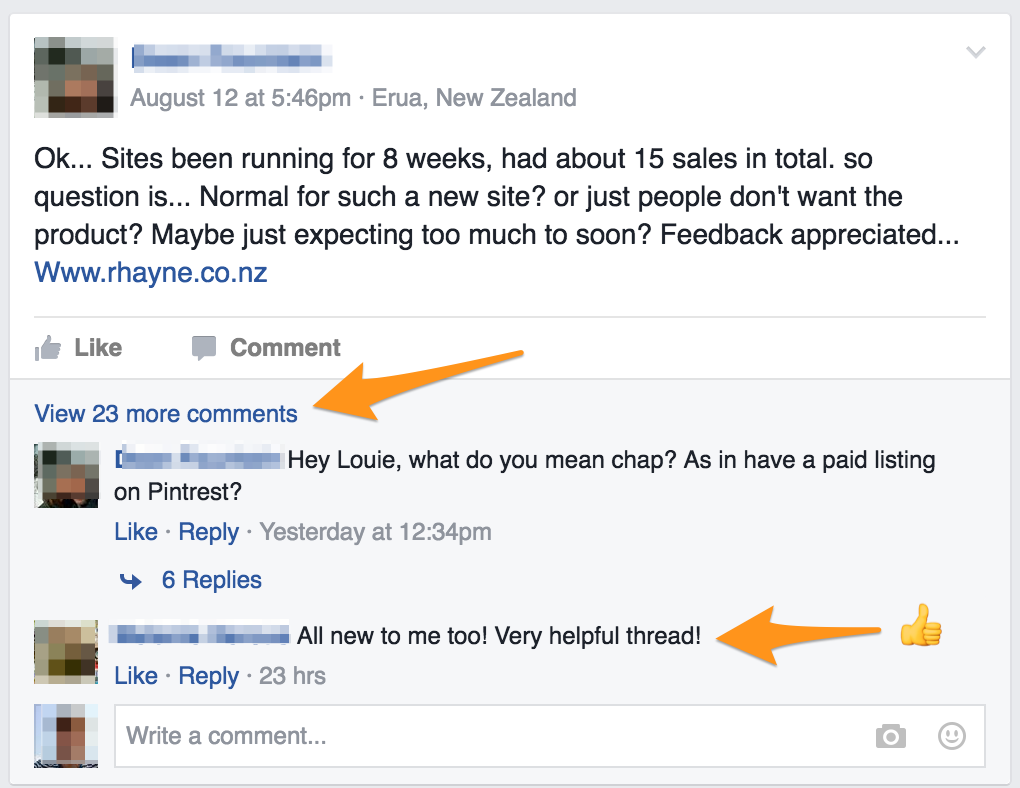Screen dimensions: 1020x788
Task: Click the comment speech bubble icon
Action: pos(204,348)
